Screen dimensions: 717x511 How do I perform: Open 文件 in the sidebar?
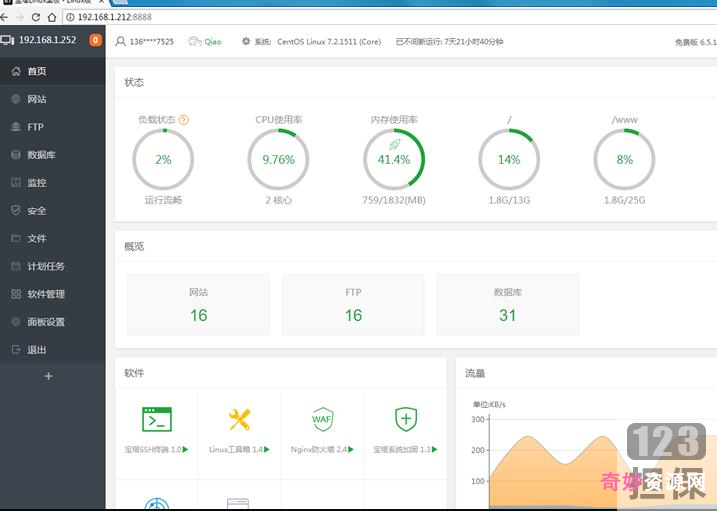coord(53,238)
